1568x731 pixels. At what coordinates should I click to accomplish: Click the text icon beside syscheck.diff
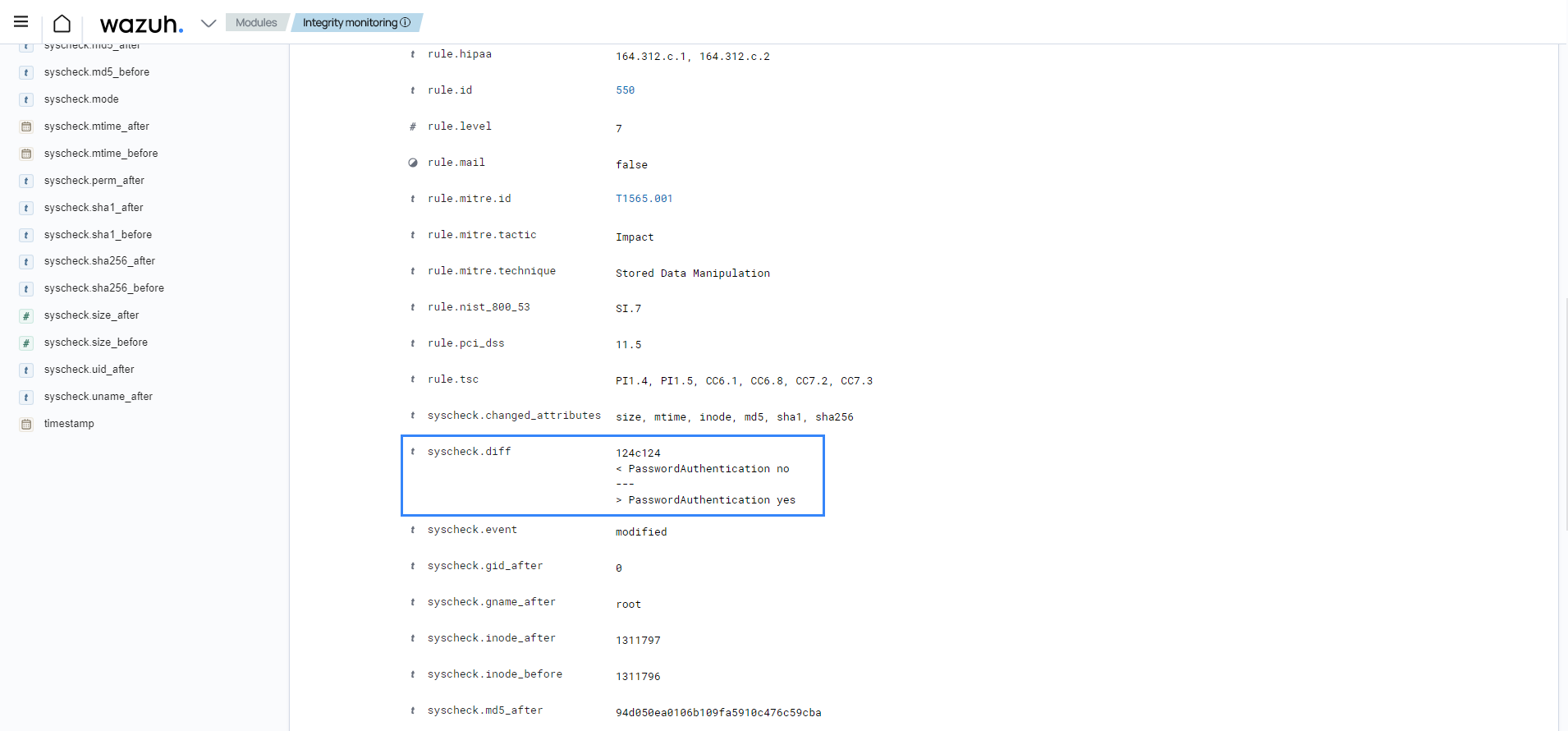pyautogui.click(x=413, y=452)
